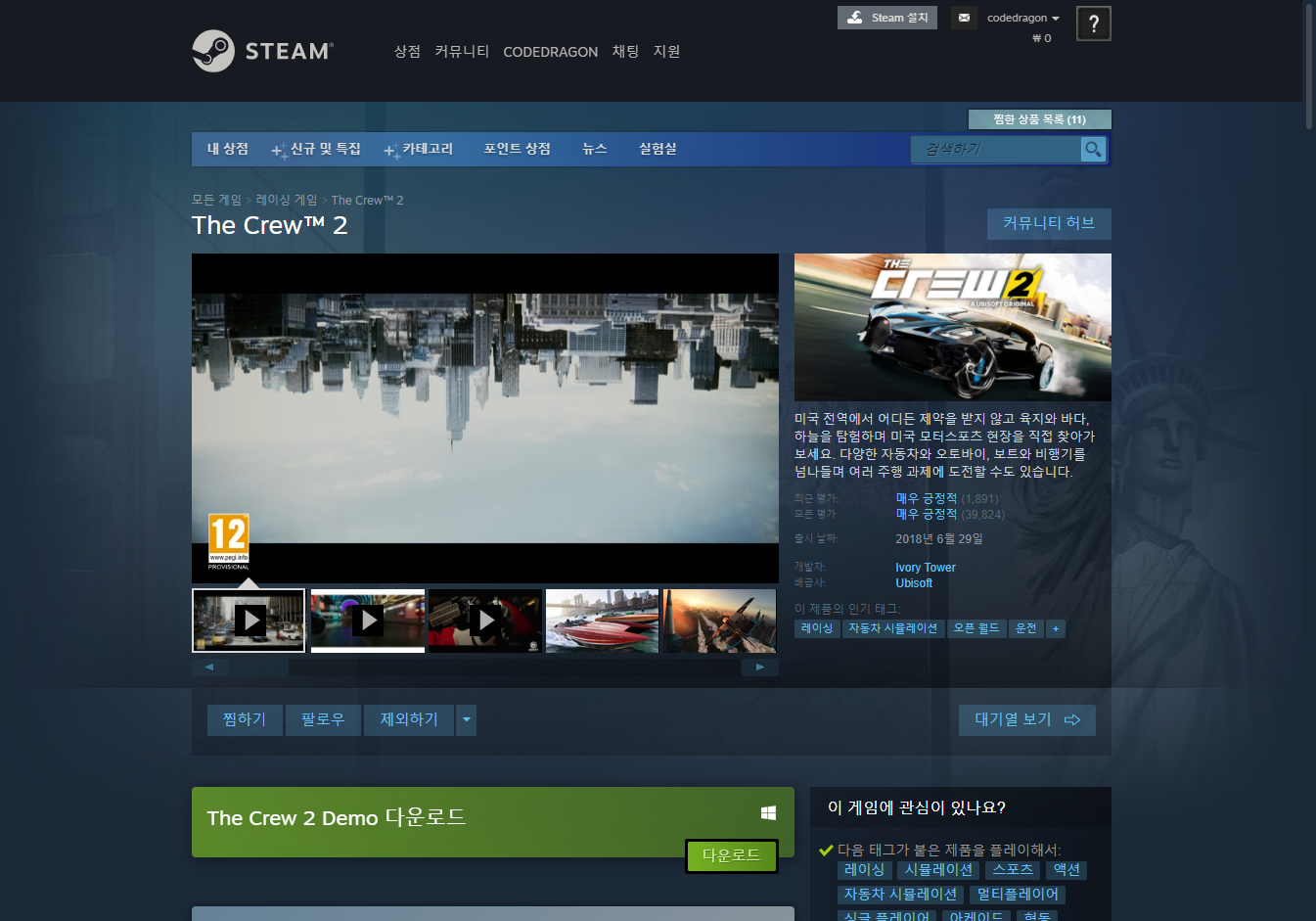Image resolution: width=1316 pixels, height=921 pixels.
Task: Open the 내 상점 tab
Action: point(228,149)
